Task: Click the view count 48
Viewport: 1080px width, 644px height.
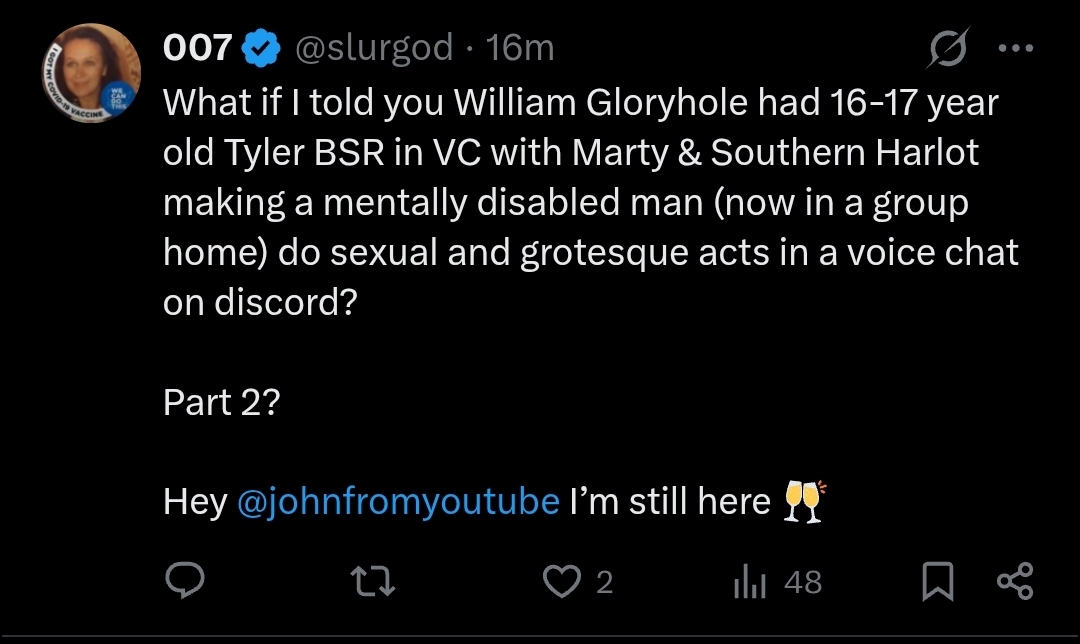Action: pyautogui.click(x=803, y=583)
